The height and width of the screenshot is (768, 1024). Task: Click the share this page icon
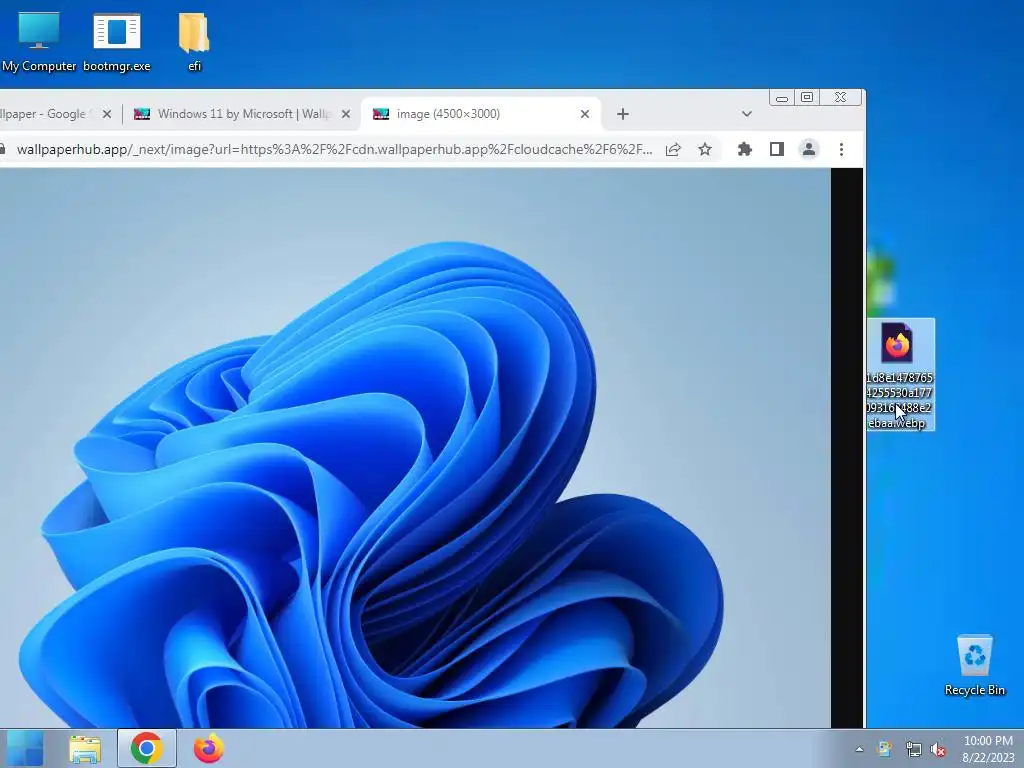pos(673,150)
